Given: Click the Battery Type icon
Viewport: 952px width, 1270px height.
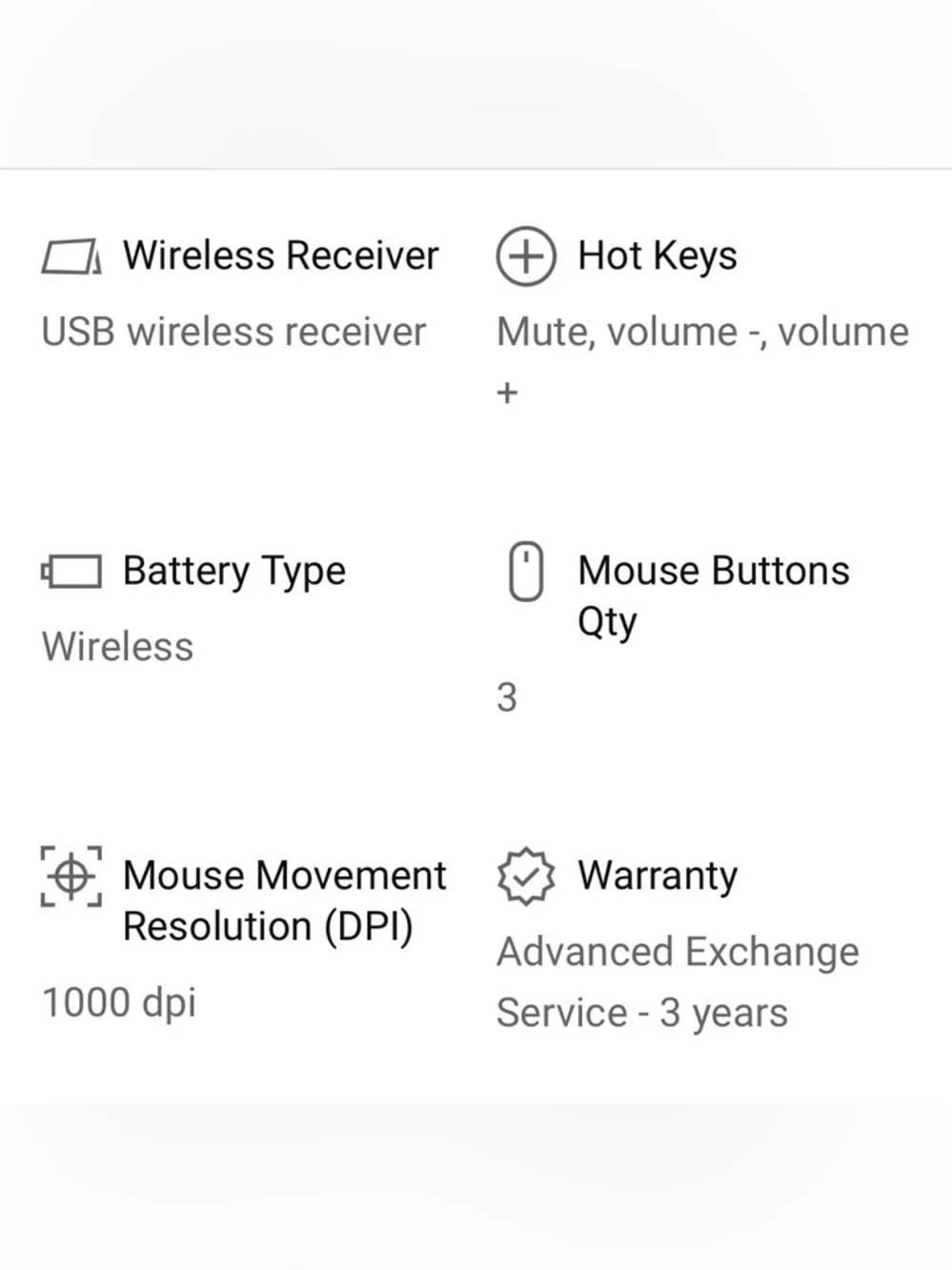Looking at the screenshot, I should [x=71, y=572].
